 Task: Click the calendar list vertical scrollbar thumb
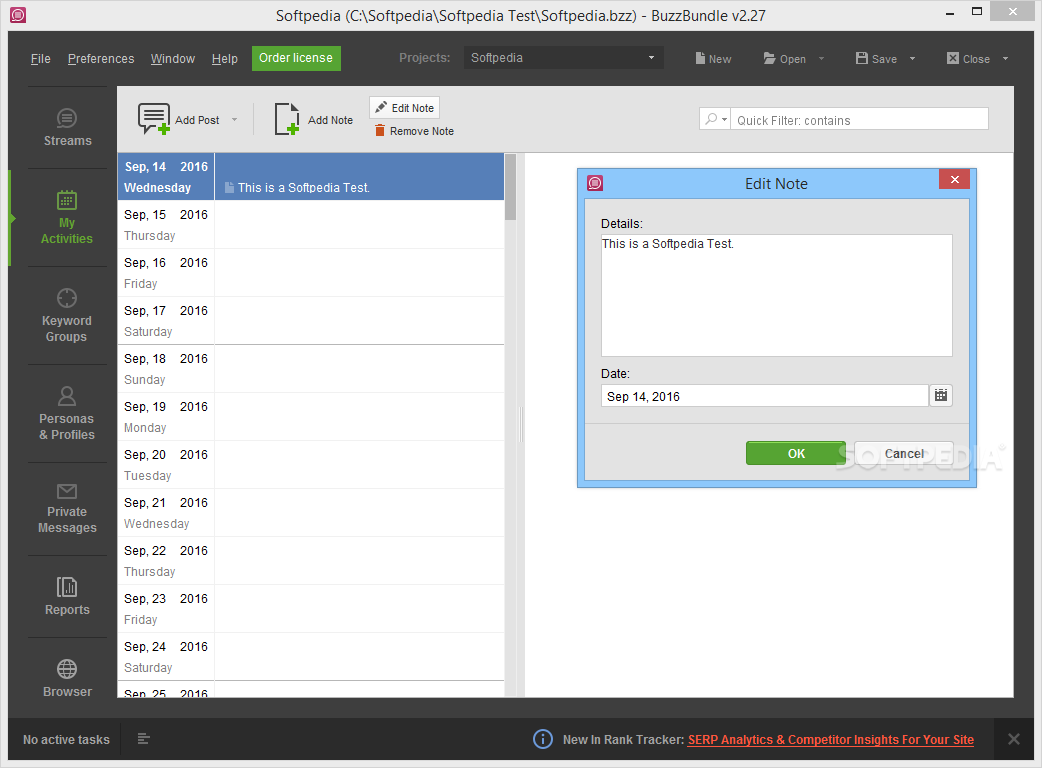(510, 187)
